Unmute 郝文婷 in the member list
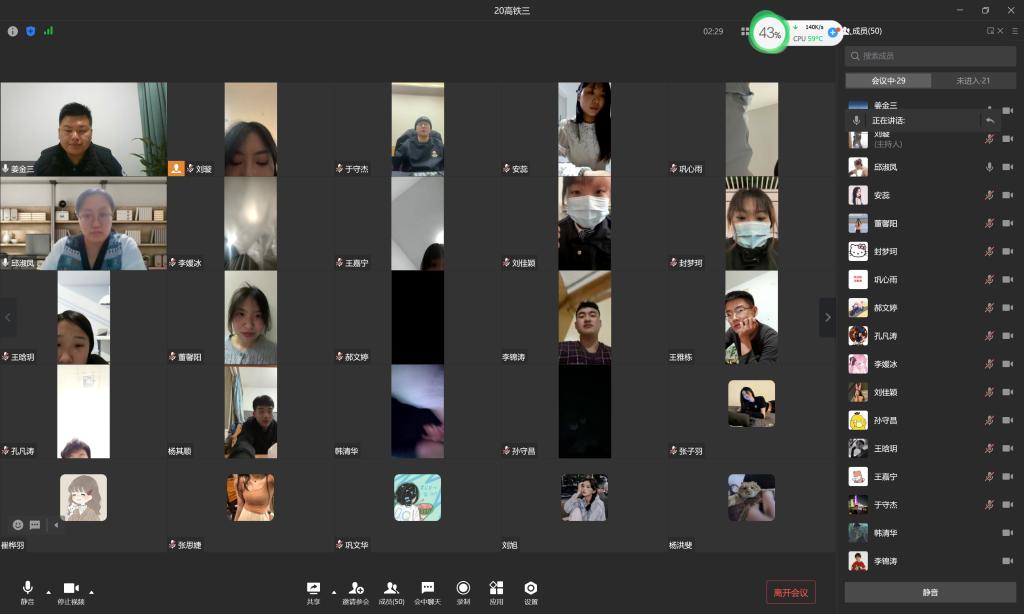This screenshot has width=1024, height=614. tap(989, 308)
